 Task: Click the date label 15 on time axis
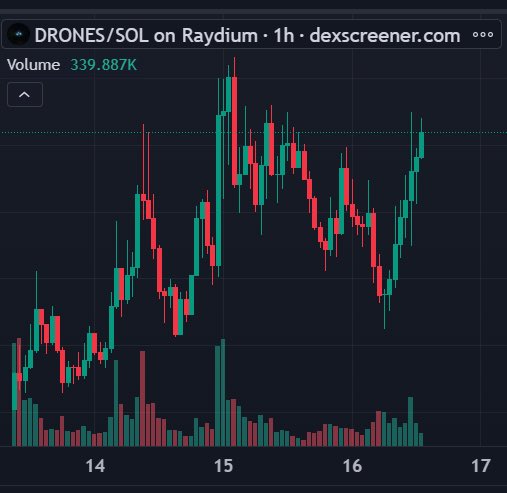point(223,466)
